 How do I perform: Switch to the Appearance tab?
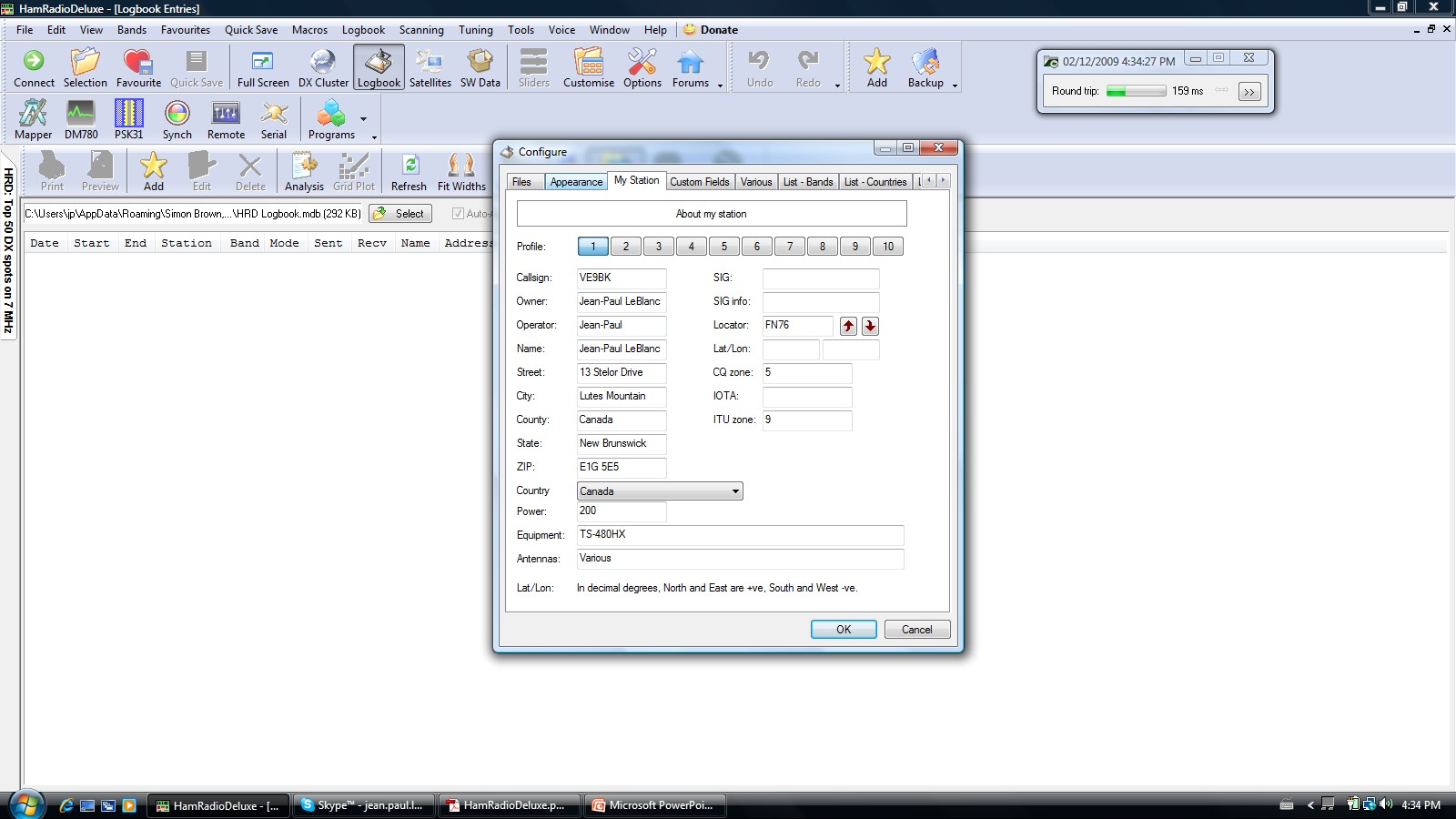(x=576, y=182)
